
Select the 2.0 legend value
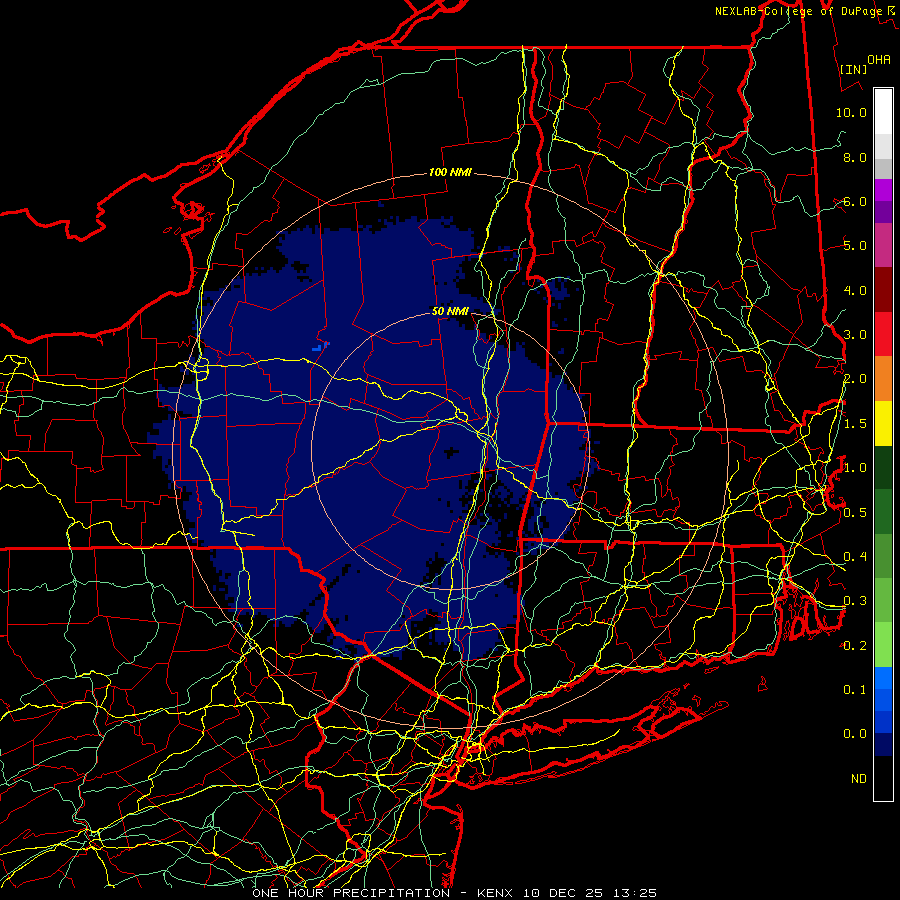point(855,379)
